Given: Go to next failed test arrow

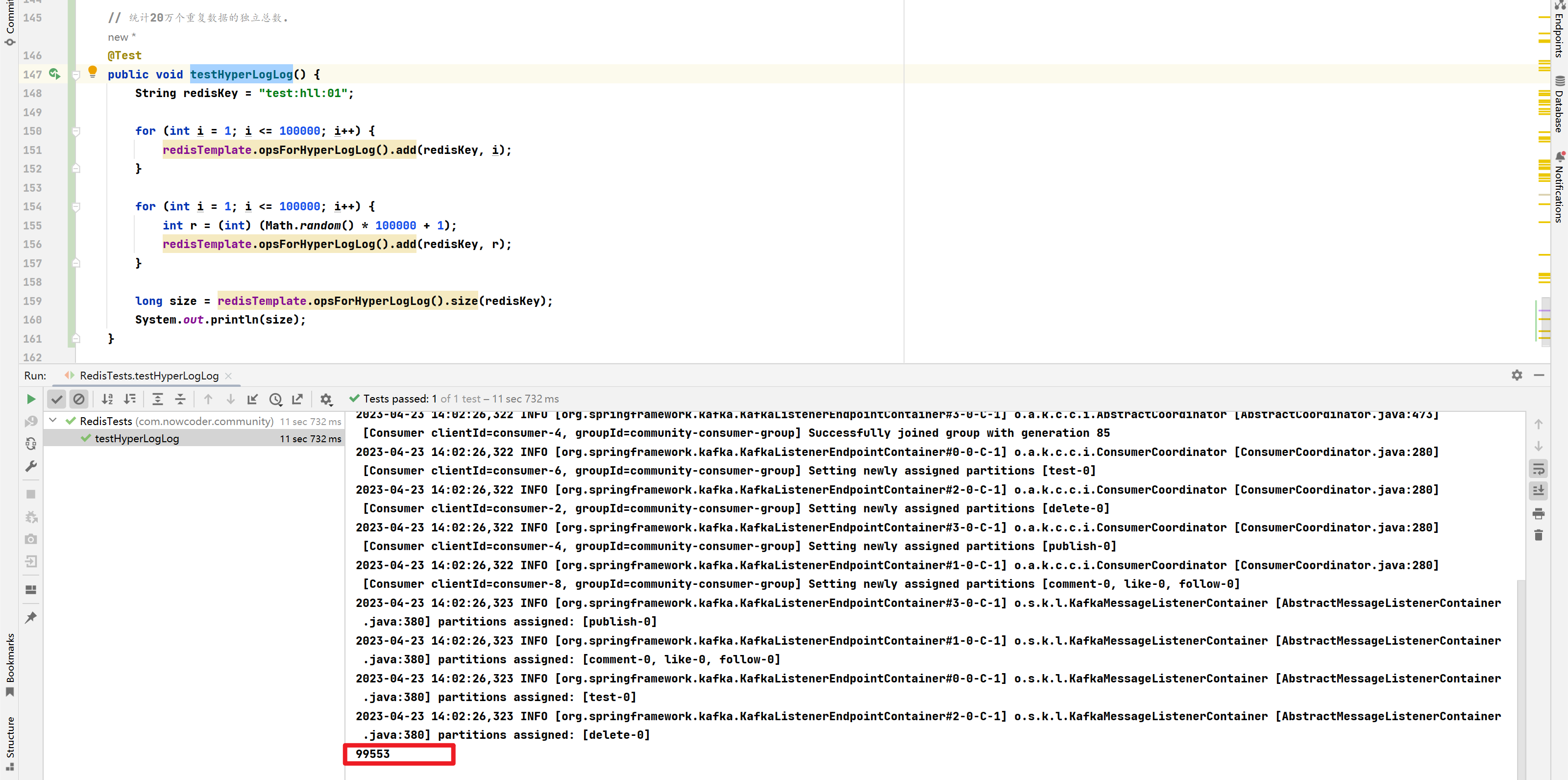Looking at the screenshot, I should point(231,399).
